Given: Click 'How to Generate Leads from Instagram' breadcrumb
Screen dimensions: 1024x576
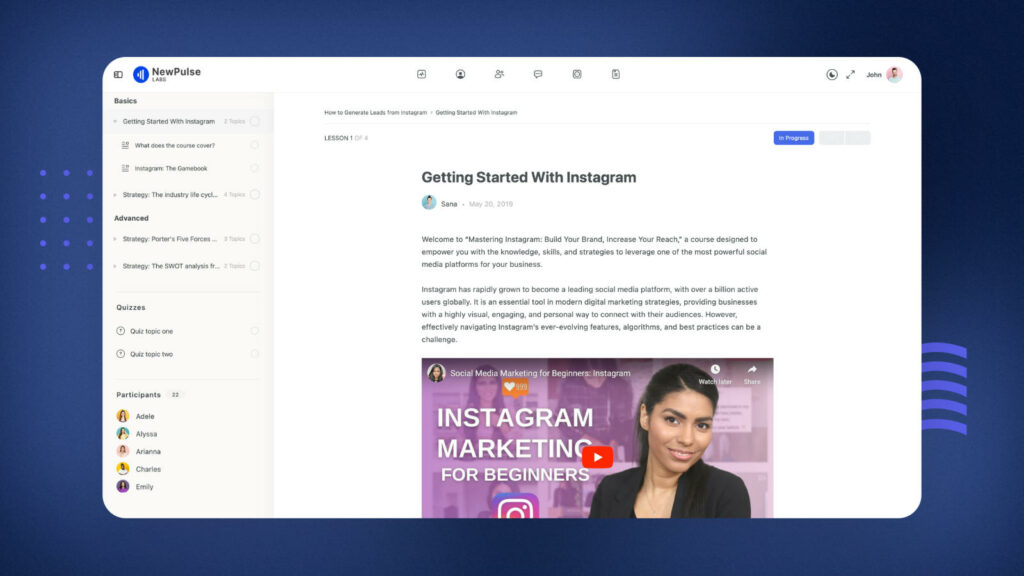Looking at the screenshot, I should 375,113.
